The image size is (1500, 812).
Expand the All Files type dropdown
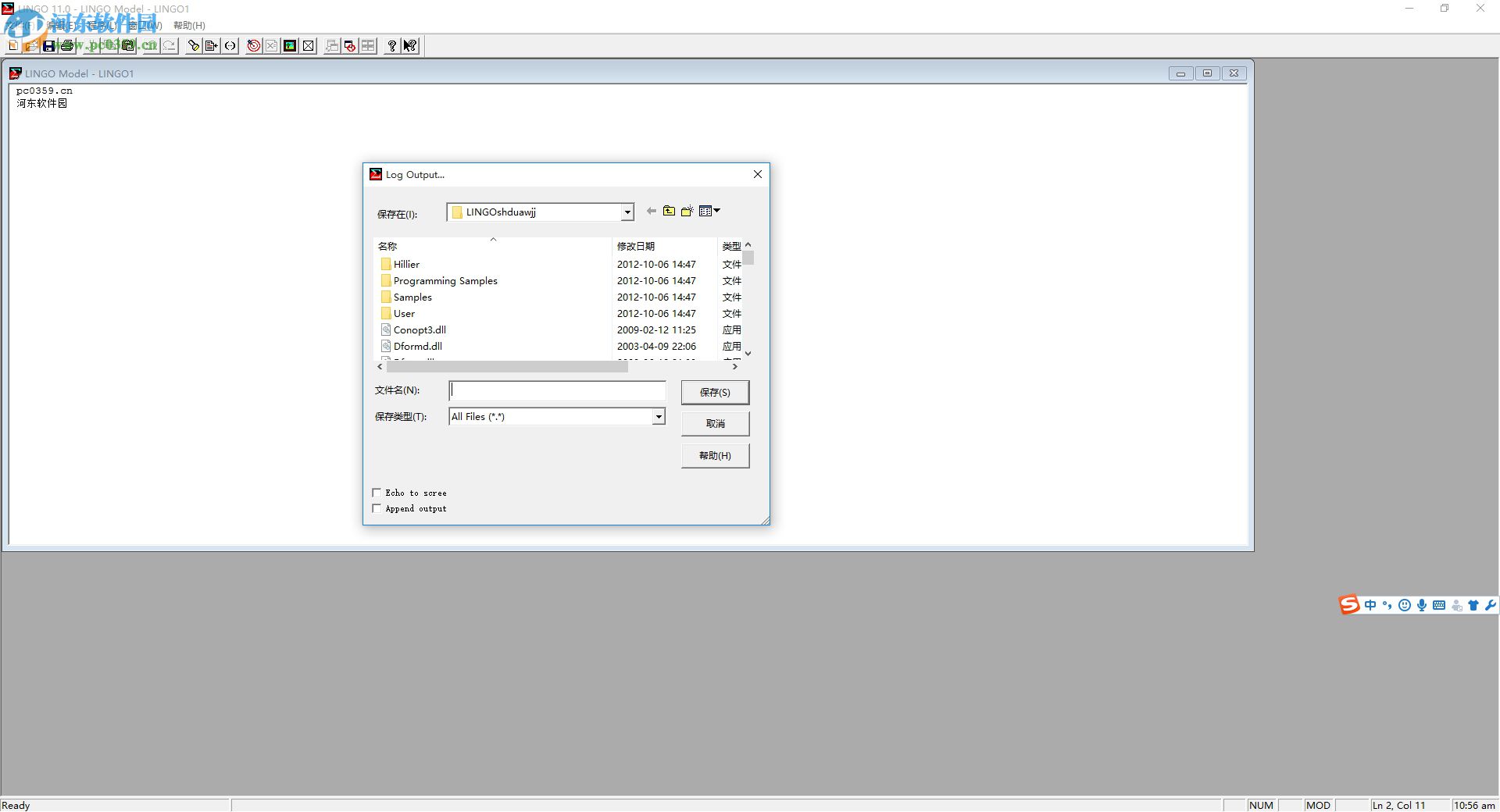pos(659,417)
